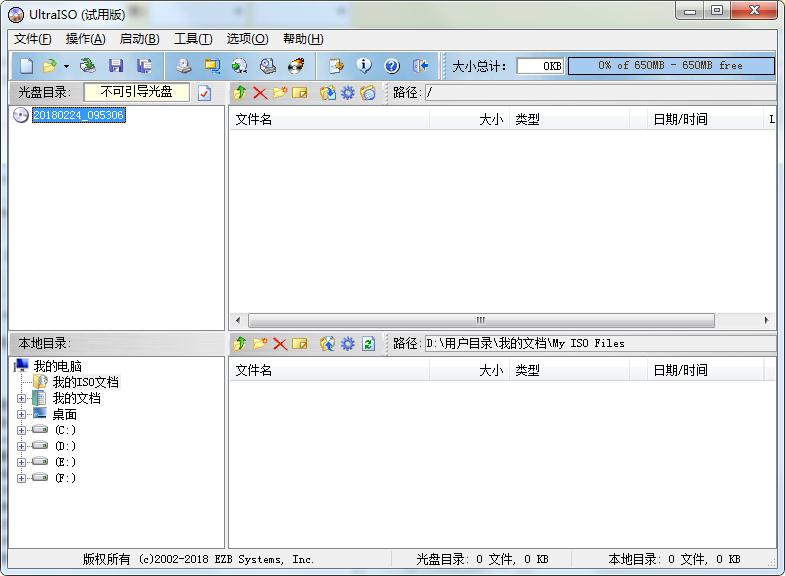Click the blue Help question mark icon
785x576 pixels.
392,66
